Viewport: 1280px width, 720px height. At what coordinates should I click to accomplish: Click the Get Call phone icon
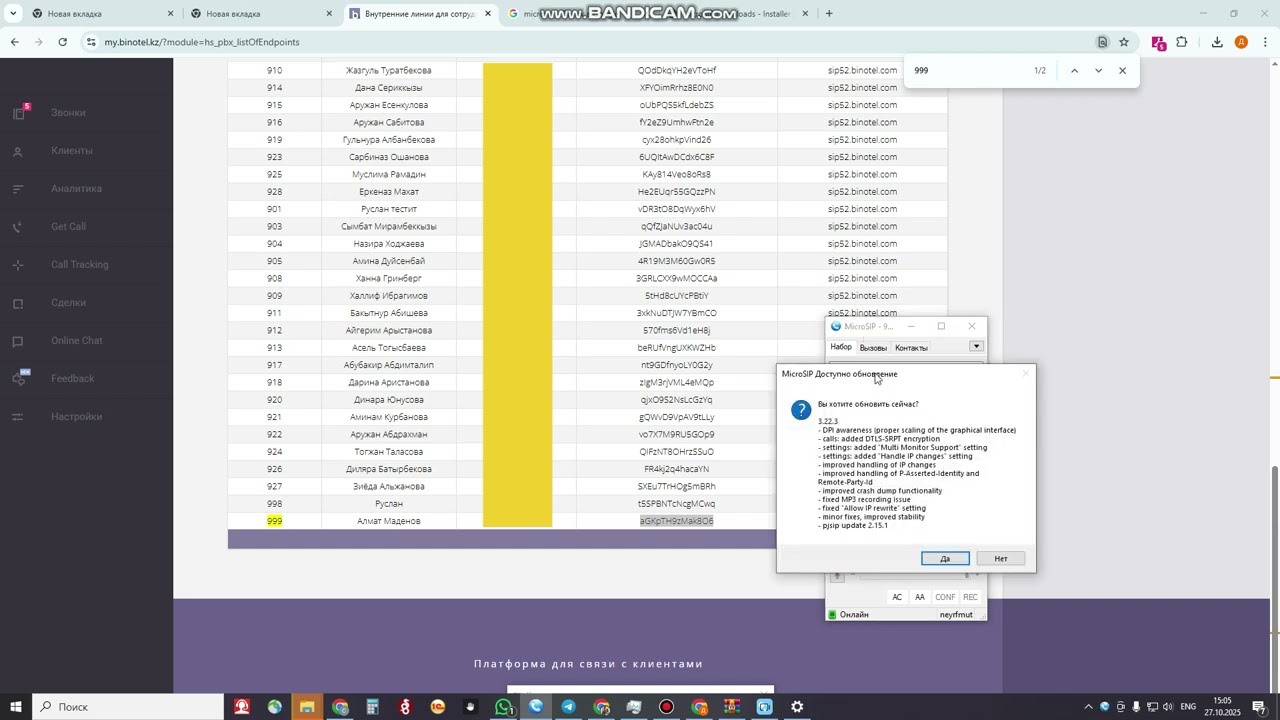click(18, 228)
